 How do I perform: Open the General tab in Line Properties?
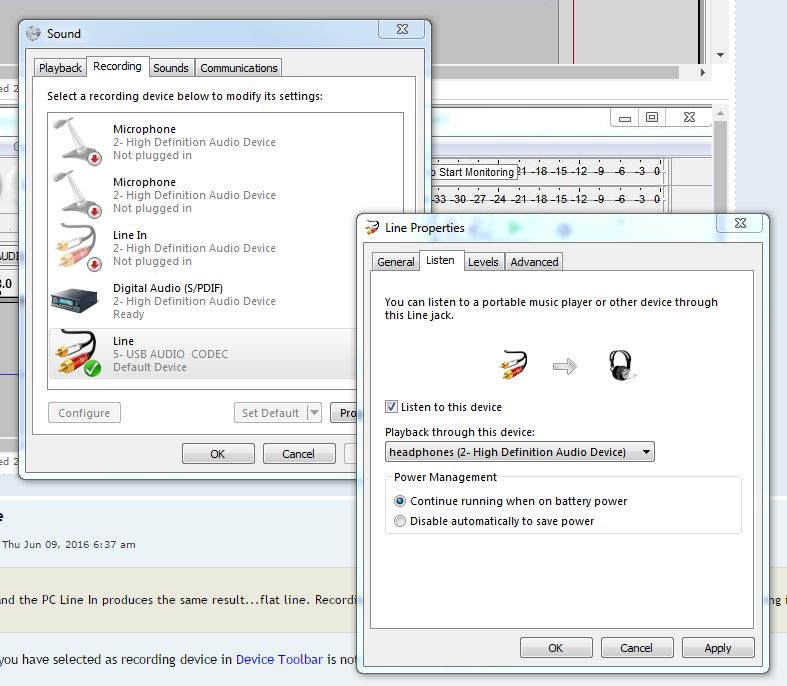tap(396, 262)
